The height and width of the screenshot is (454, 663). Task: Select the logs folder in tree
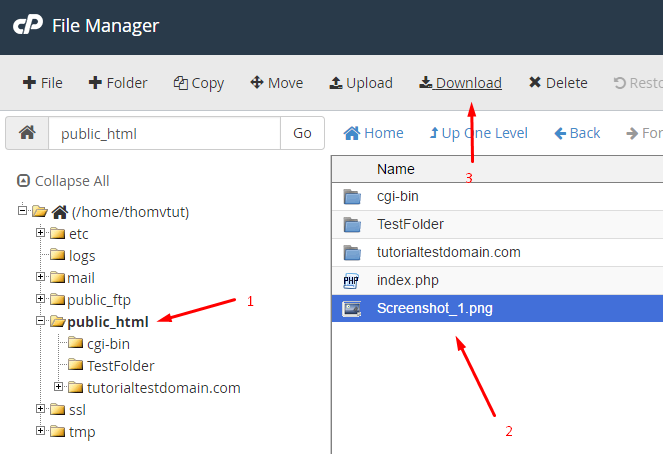[x=82, y=256]
